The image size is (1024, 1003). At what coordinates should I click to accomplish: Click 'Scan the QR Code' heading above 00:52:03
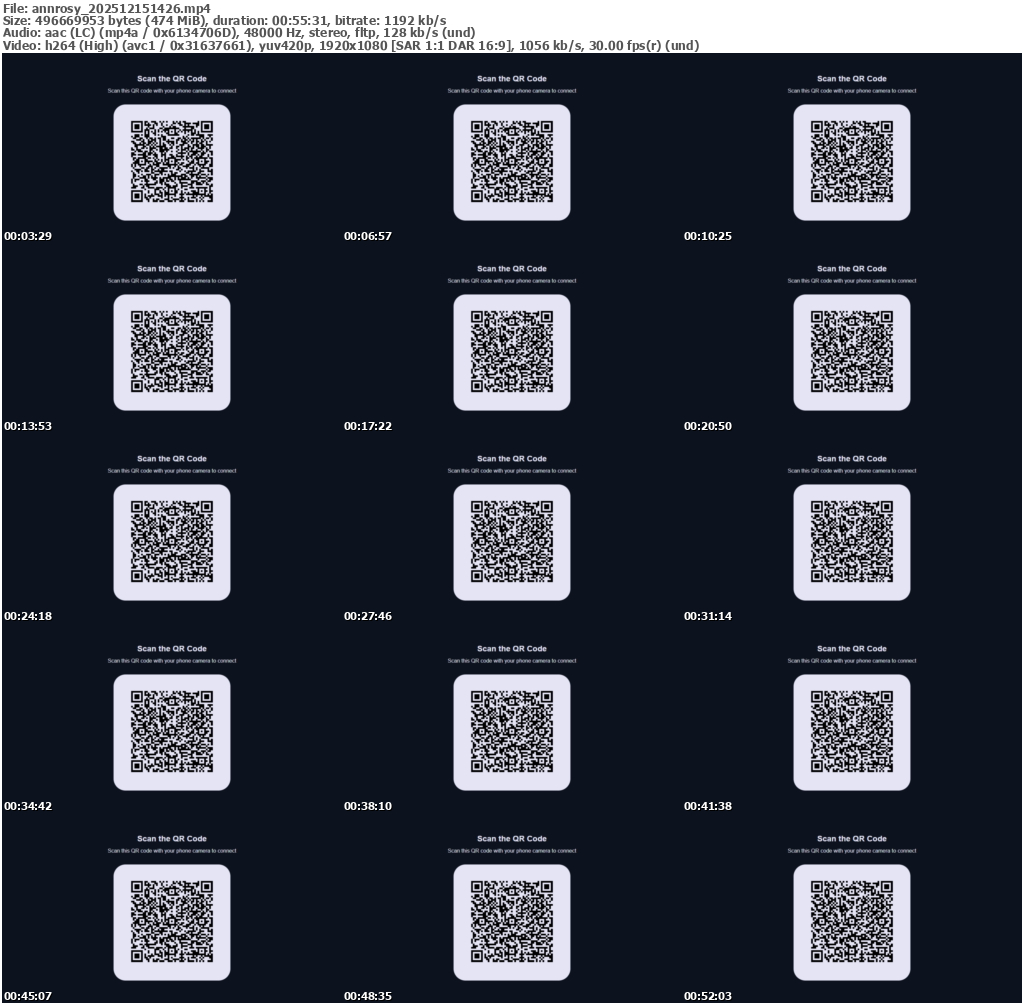852,838
